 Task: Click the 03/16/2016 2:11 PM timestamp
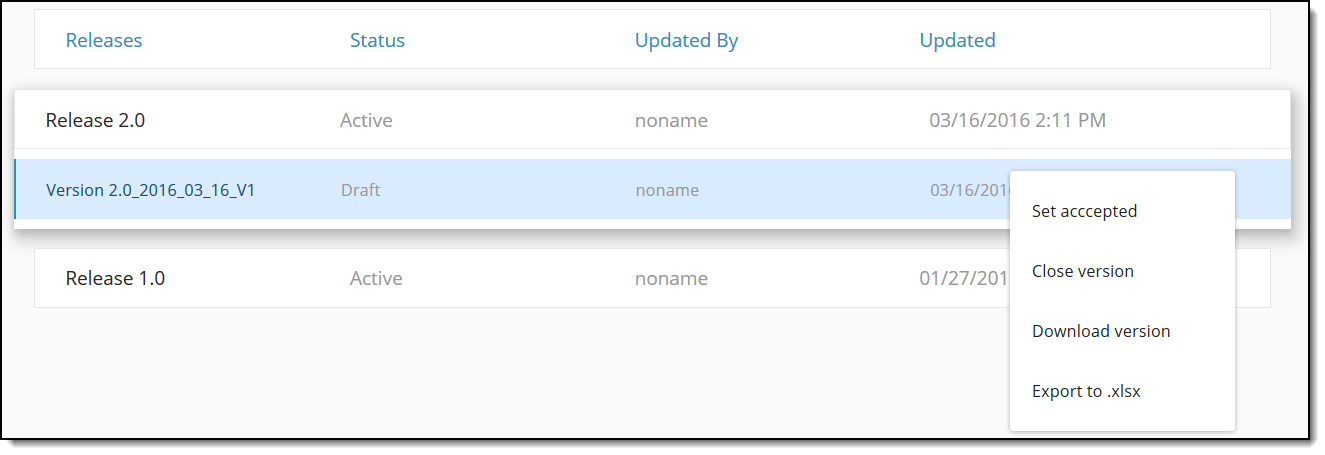click(x=1017, y=120)
